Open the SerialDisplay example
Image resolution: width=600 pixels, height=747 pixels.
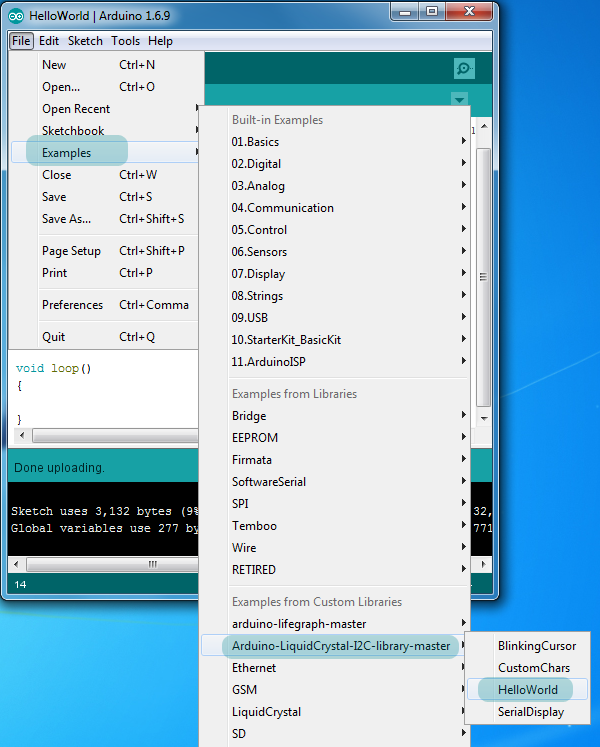528,712
